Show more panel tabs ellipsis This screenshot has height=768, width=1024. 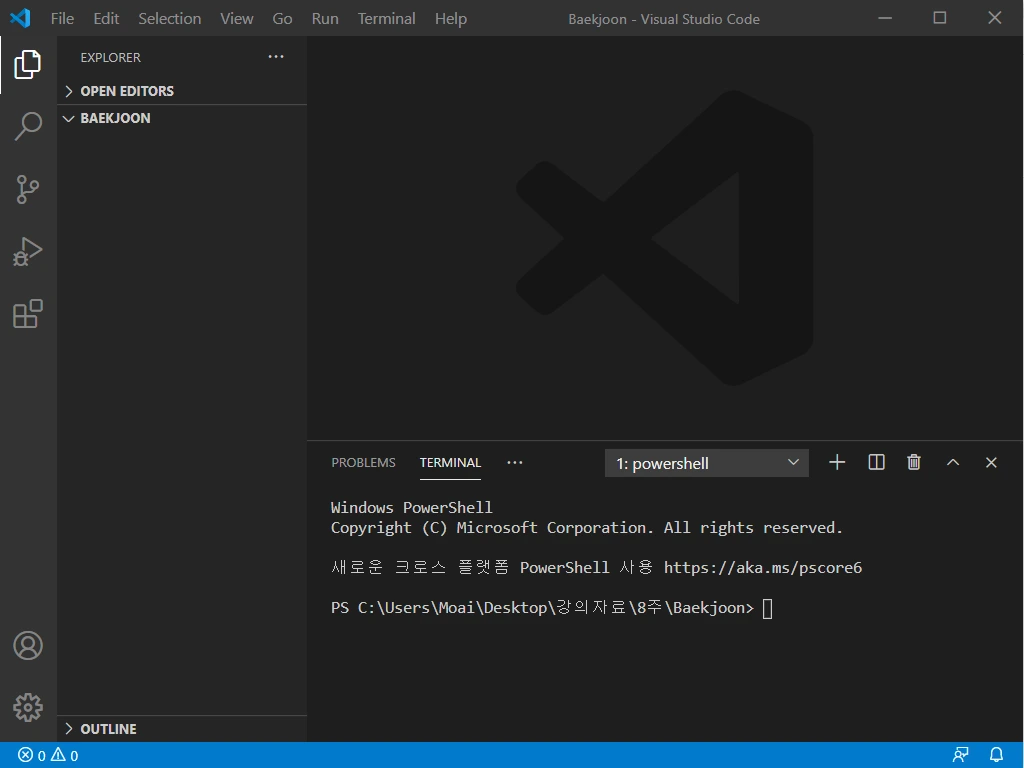515,462
